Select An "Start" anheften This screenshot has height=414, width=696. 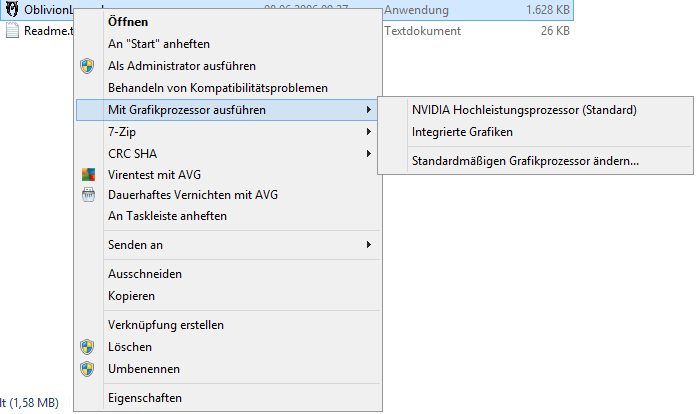tap(227, 44)
